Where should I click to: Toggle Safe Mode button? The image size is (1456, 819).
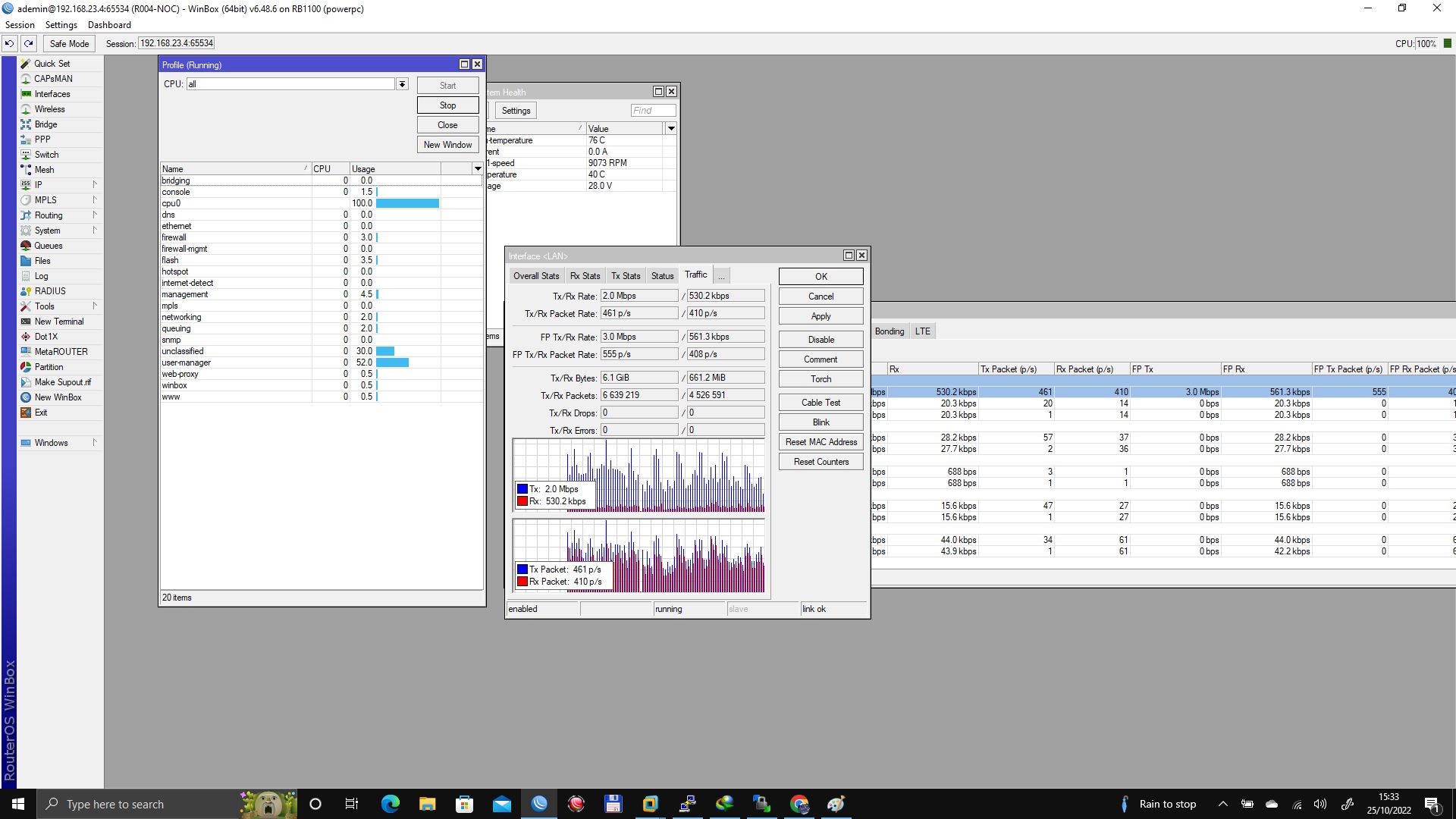coord(69,43)
